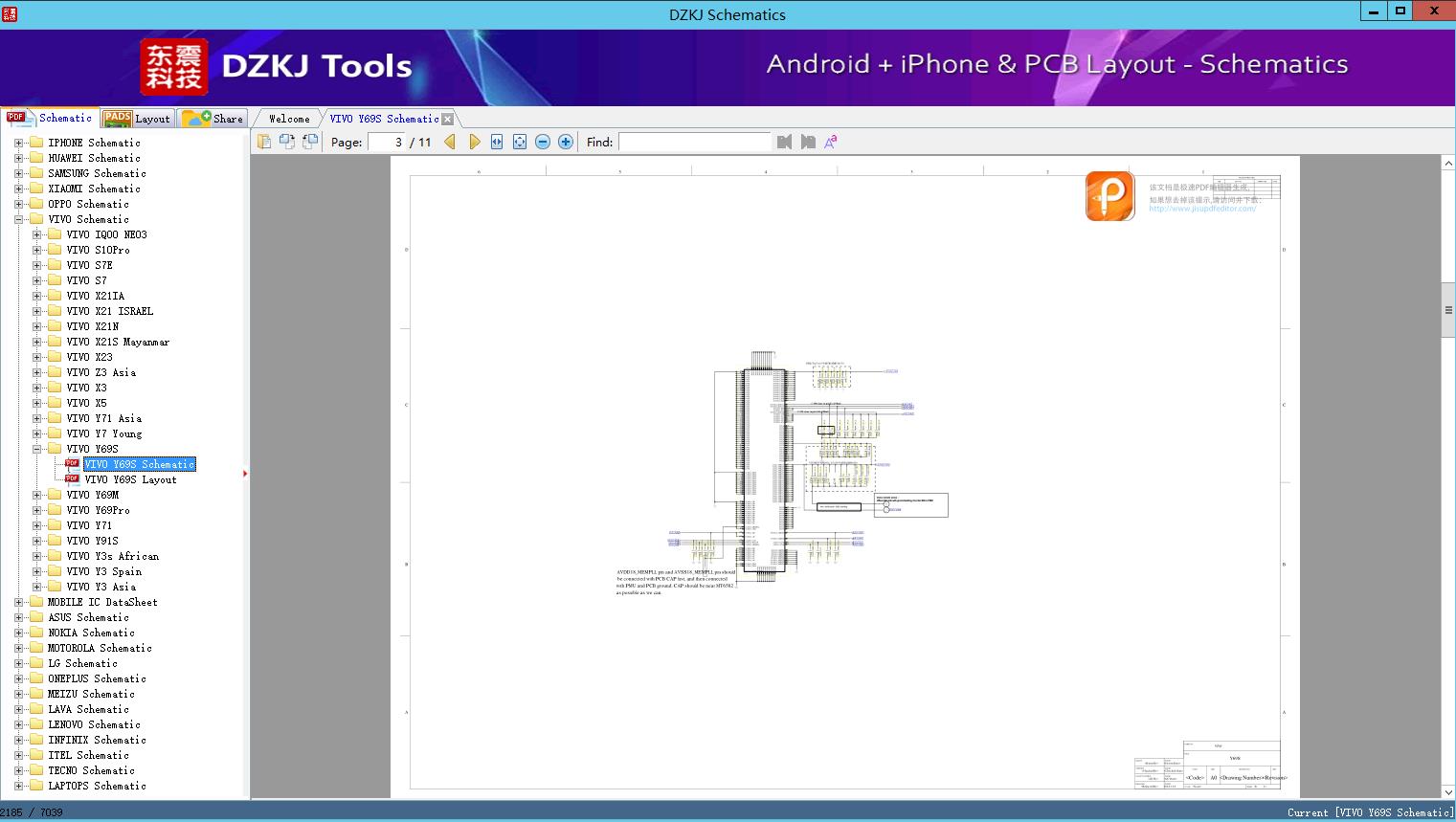Click the fit width icon
Viewport: 1456px width, 822px height.
click(x=497, y=142)
